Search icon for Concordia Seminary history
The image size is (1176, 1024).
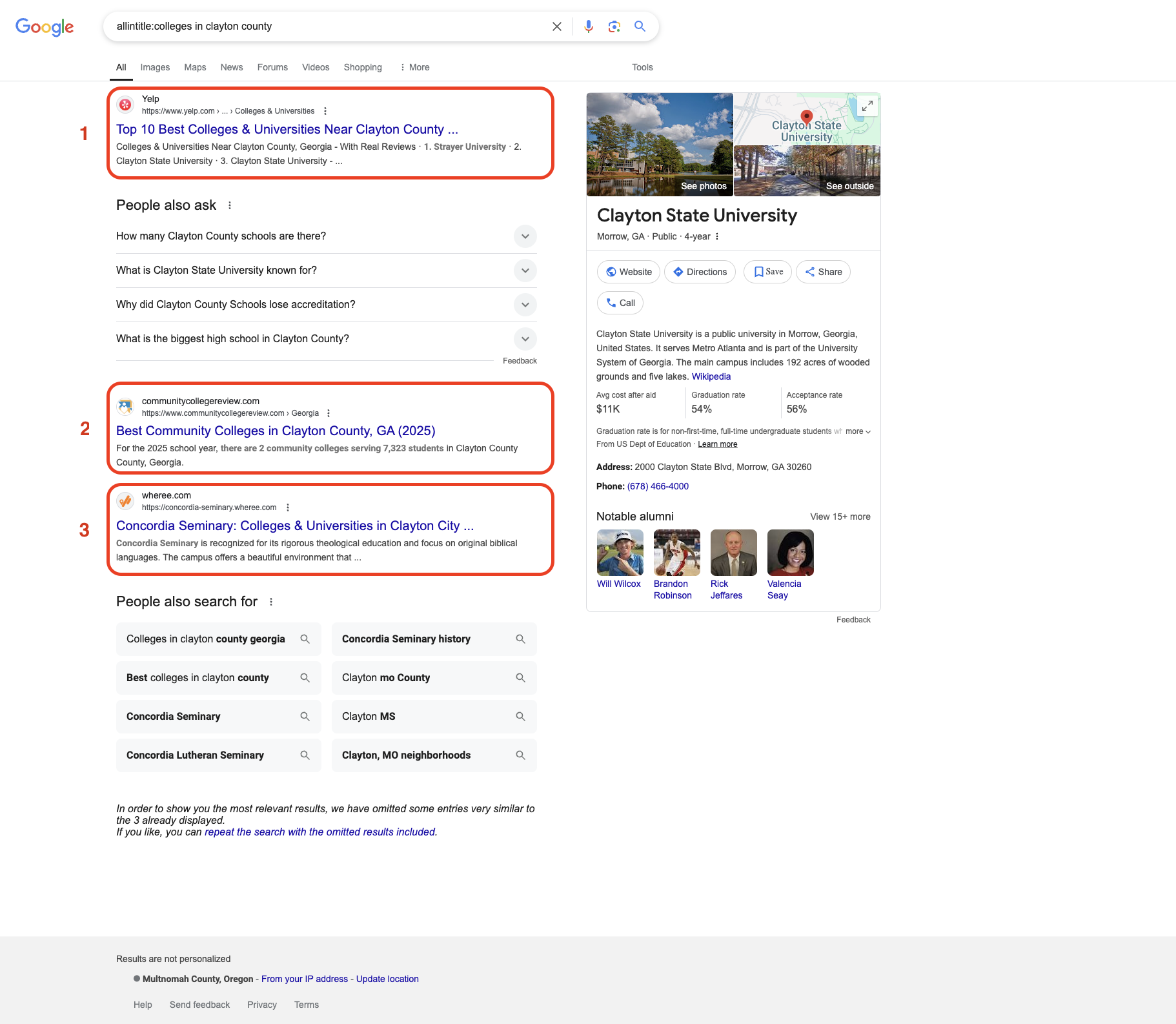tap(521, 639)
